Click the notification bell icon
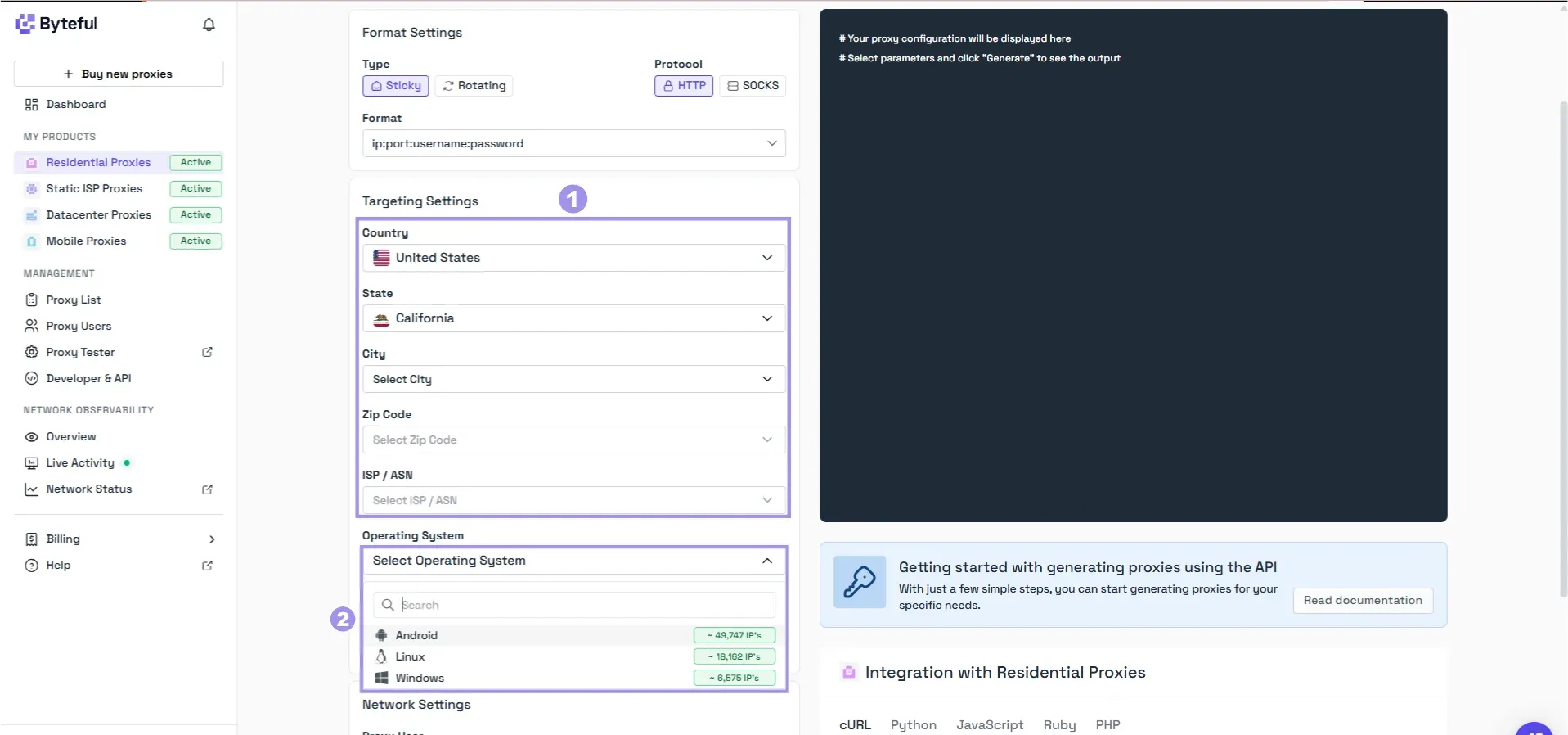The height and width of the screenshot is (735, 1568). [209, 25]
